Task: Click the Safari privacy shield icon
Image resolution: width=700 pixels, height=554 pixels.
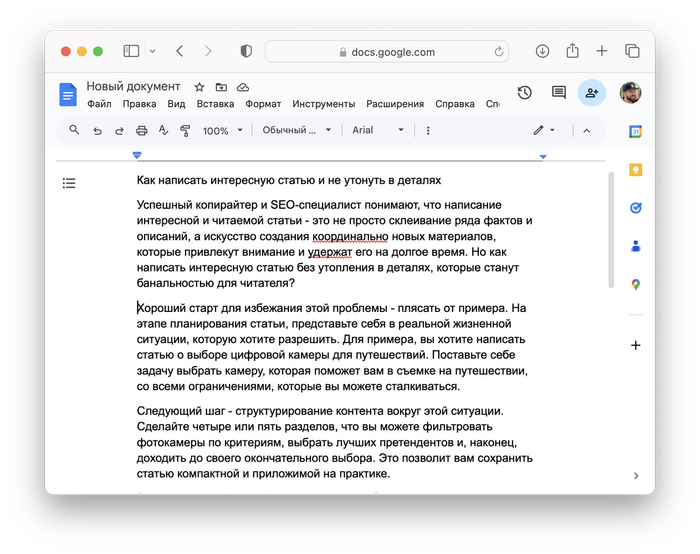Action: [x=246, y=51]
